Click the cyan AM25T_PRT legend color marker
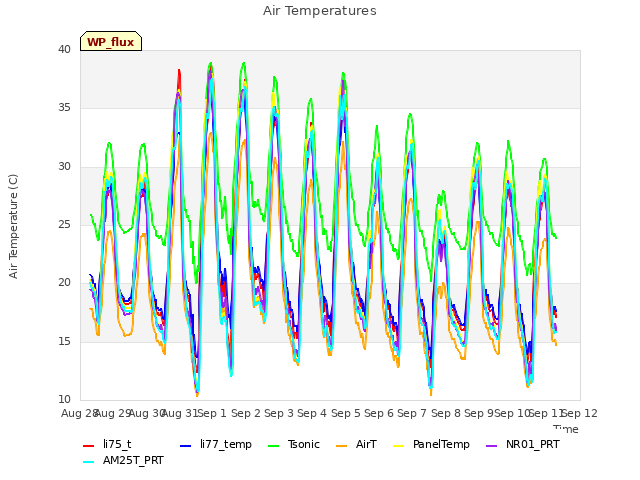The width and height of the screenshot is (640, 480). 89,462
